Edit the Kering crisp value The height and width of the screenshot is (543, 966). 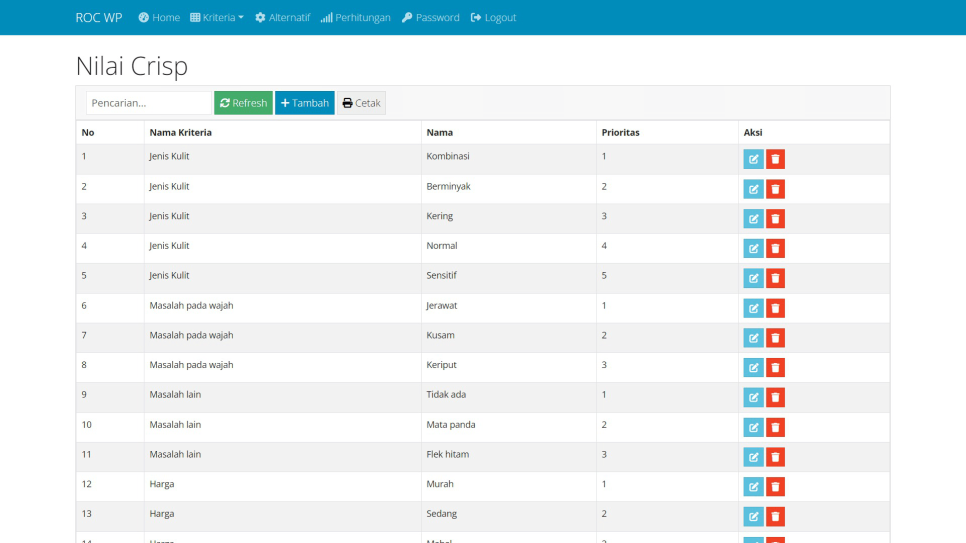(753, 219)
